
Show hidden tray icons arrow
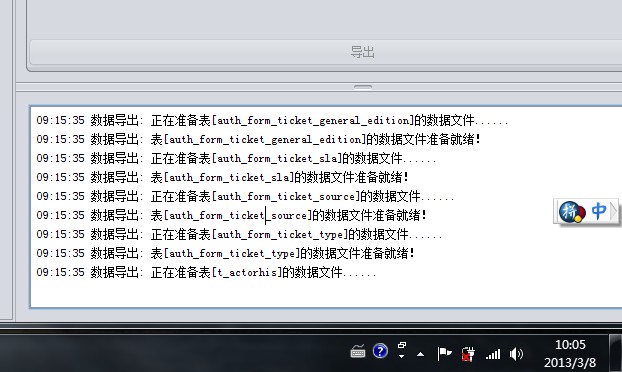(420, 354)
